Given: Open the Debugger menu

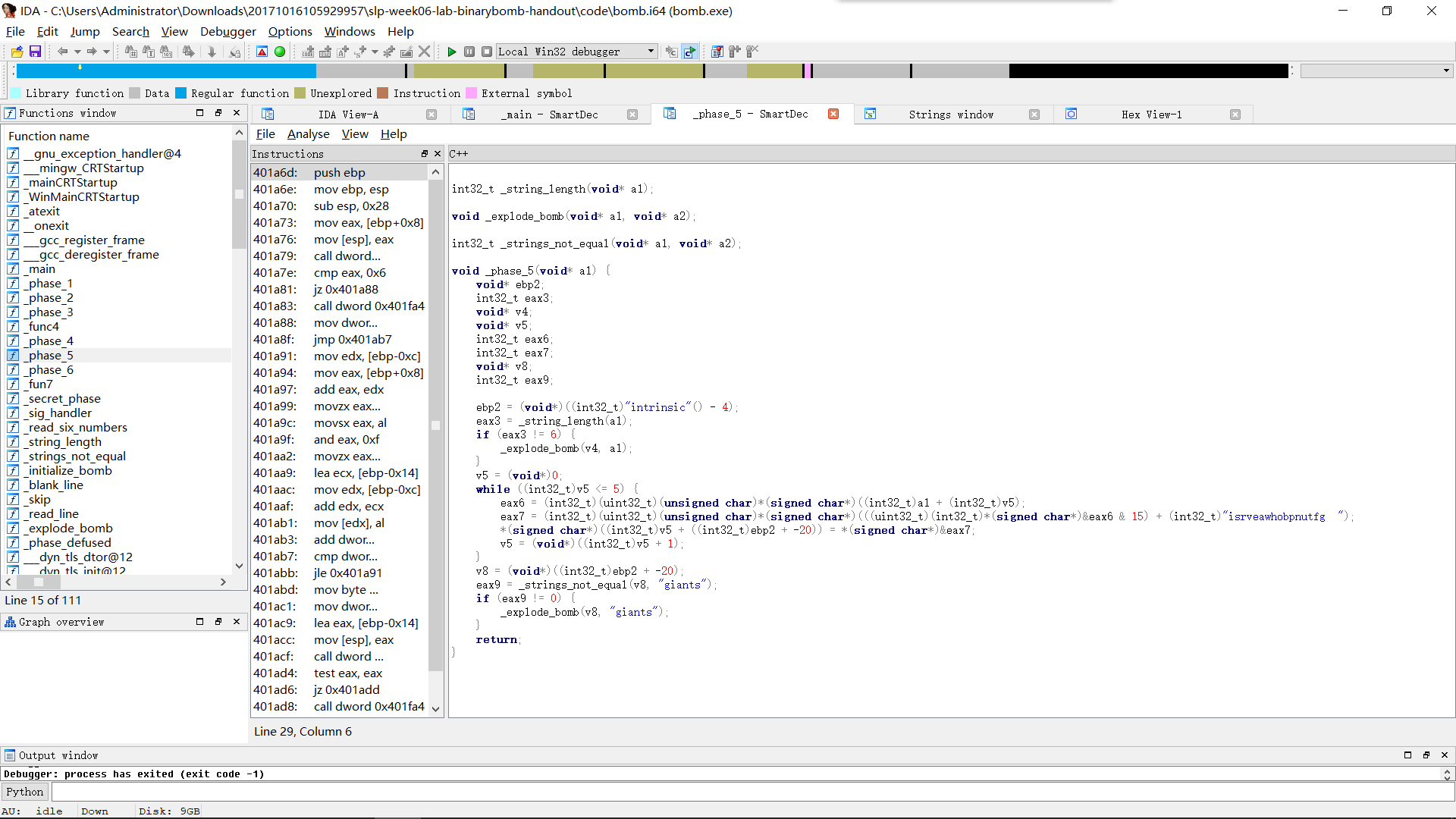Looking at the screenshot, I should tap(227, 31).
